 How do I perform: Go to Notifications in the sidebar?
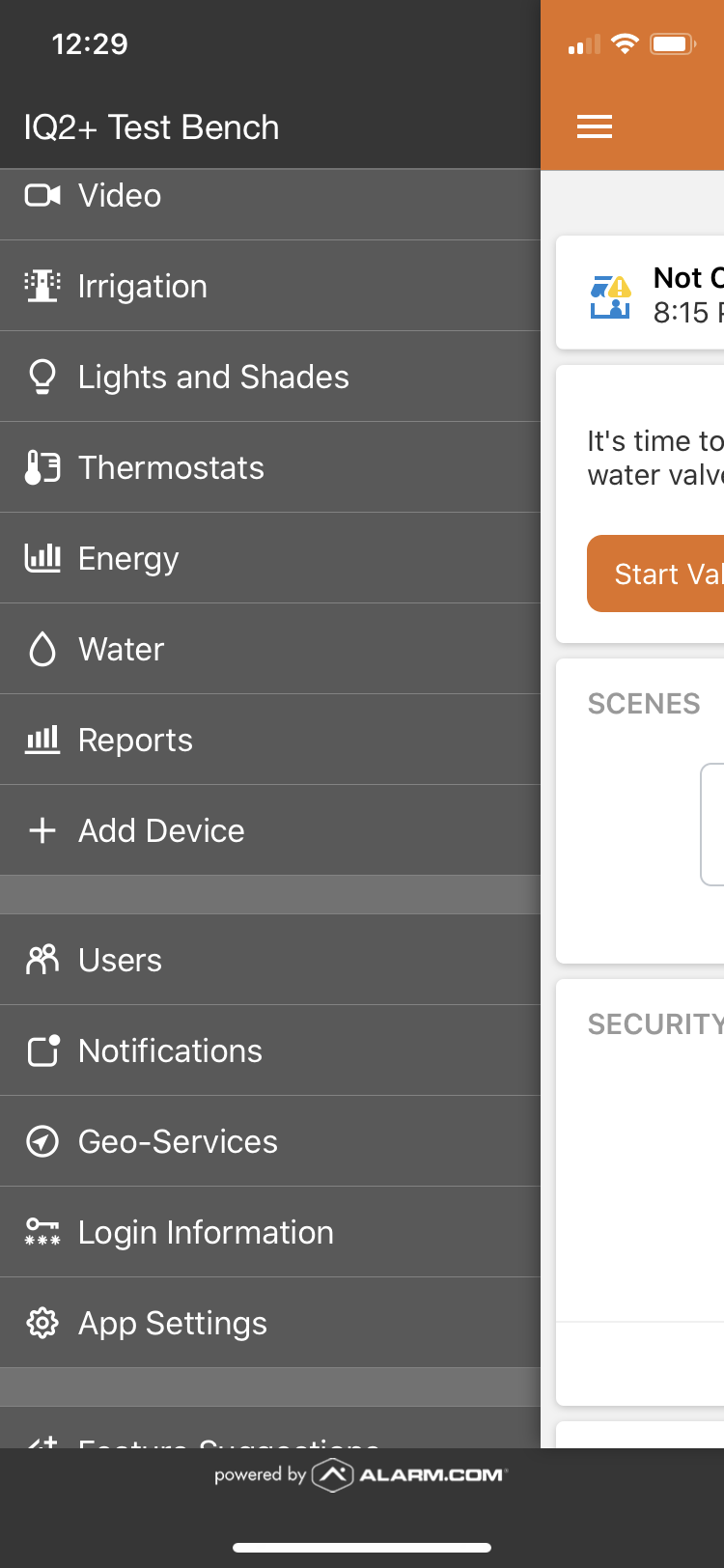click(x=170, y=1051)
